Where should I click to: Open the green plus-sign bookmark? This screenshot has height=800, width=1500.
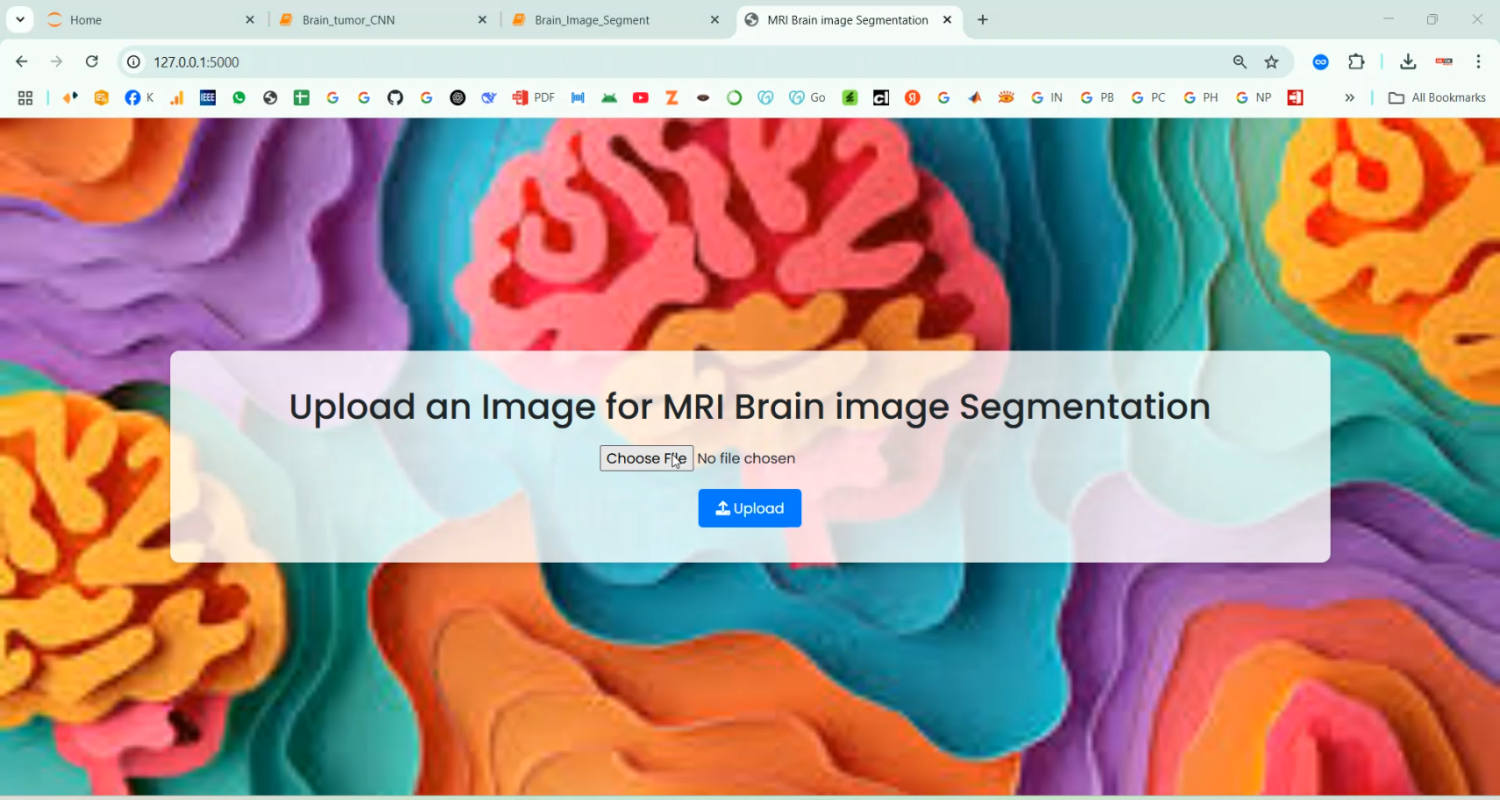(x=301, y=98)
